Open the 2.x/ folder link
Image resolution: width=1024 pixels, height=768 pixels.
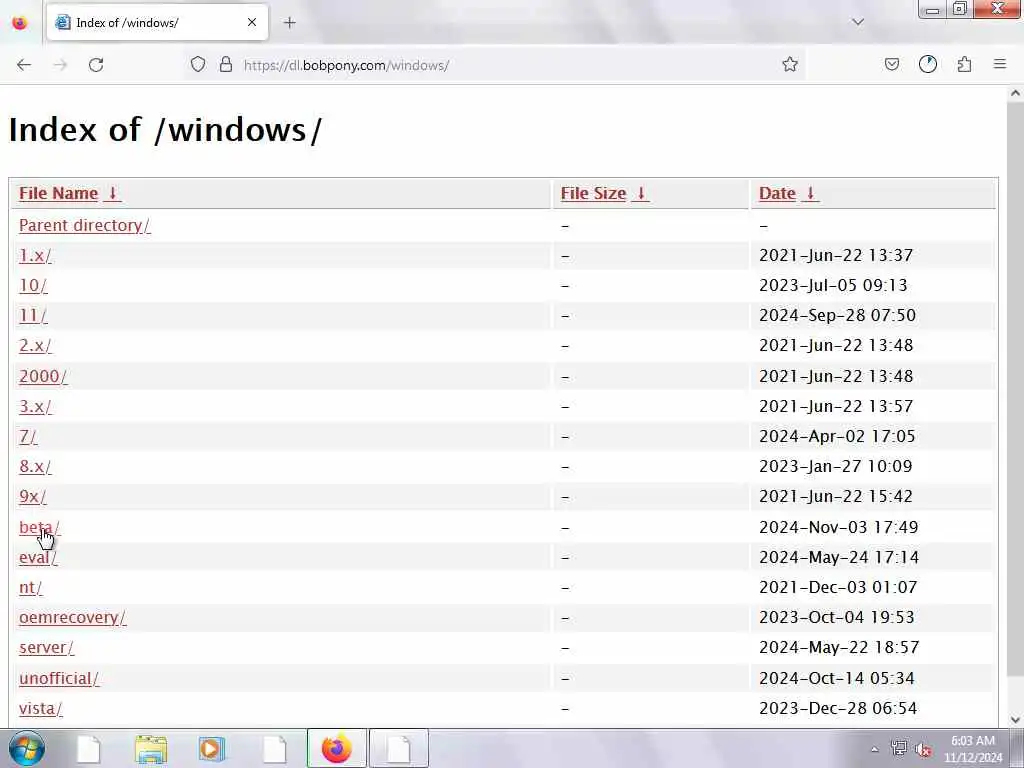(x=35, y=345)
